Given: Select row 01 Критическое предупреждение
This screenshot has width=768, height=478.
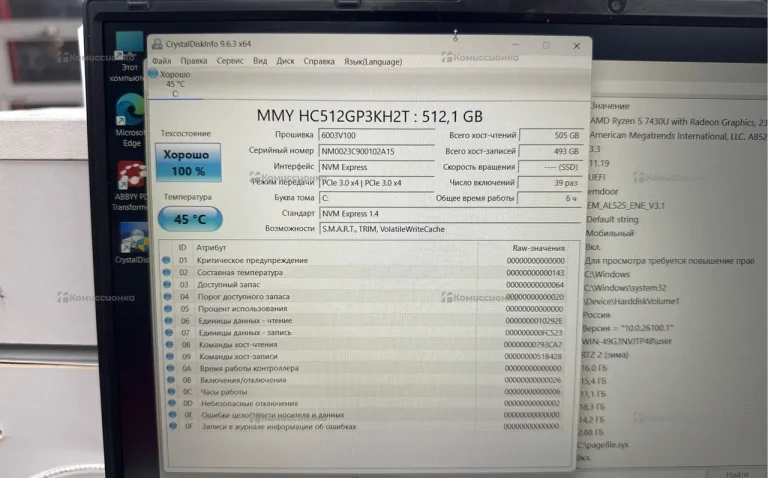Looking at the screenshot, I should (x=363, y=260).
